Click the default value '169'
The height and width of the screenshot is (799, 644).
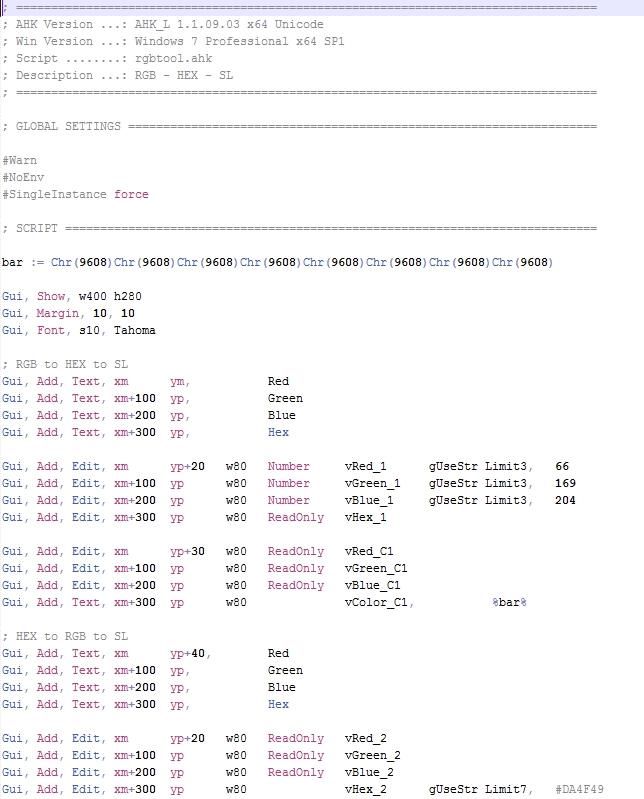click(x=566, y=483)
